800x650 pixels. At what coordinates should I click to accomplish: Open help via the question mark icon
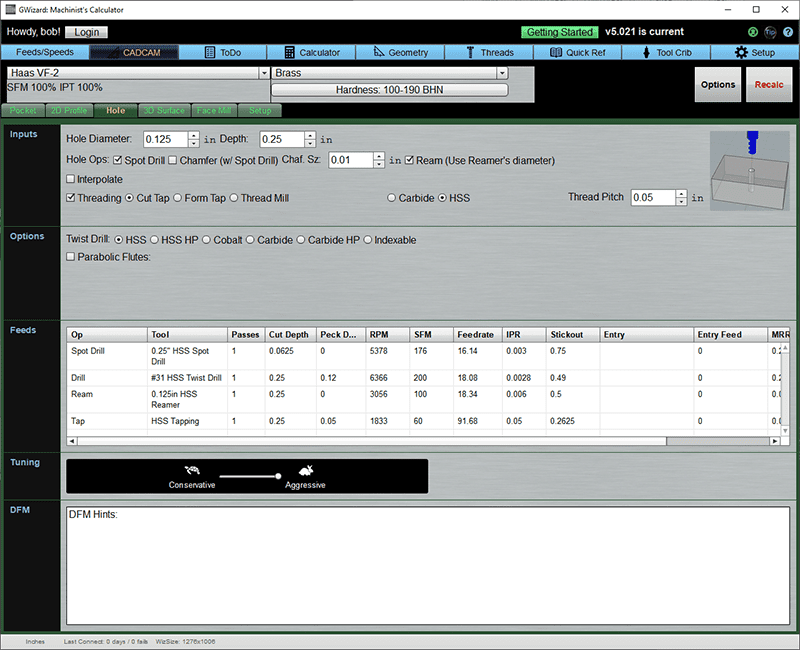coord(789,32)
